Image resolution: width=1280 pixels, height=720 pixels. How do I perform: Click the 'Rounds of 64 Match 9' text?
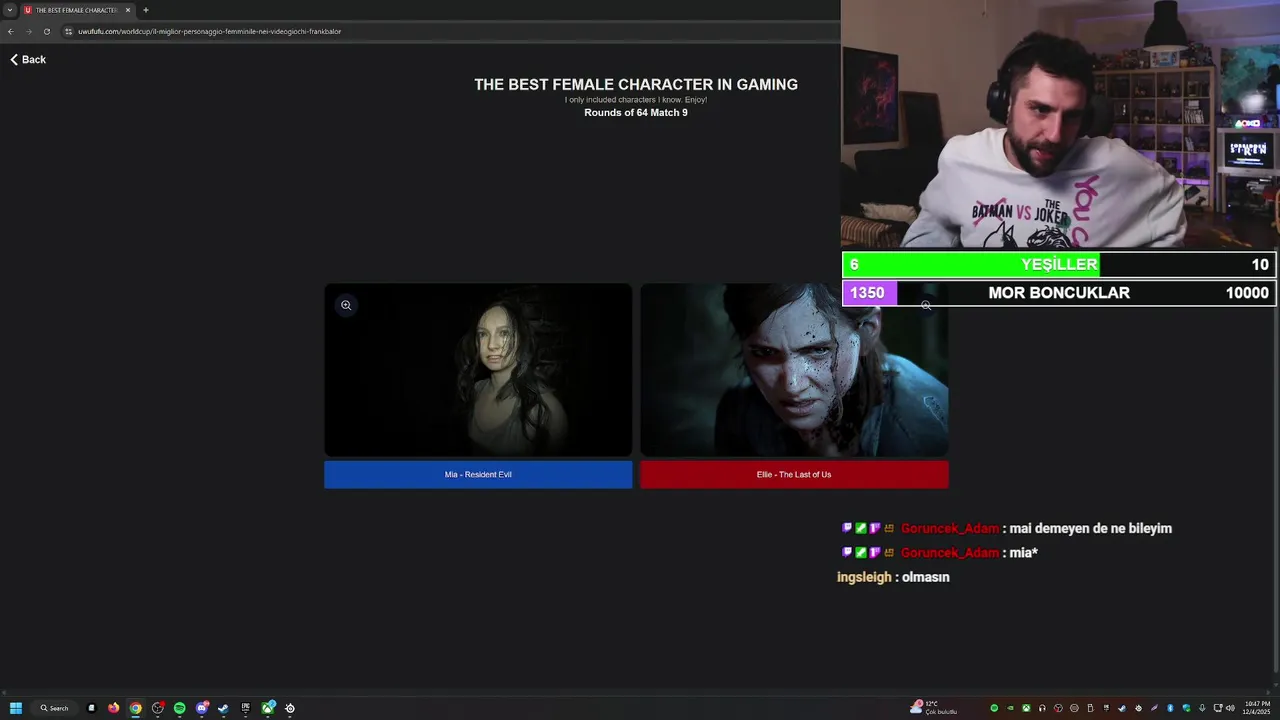click(x=636, y=113)
